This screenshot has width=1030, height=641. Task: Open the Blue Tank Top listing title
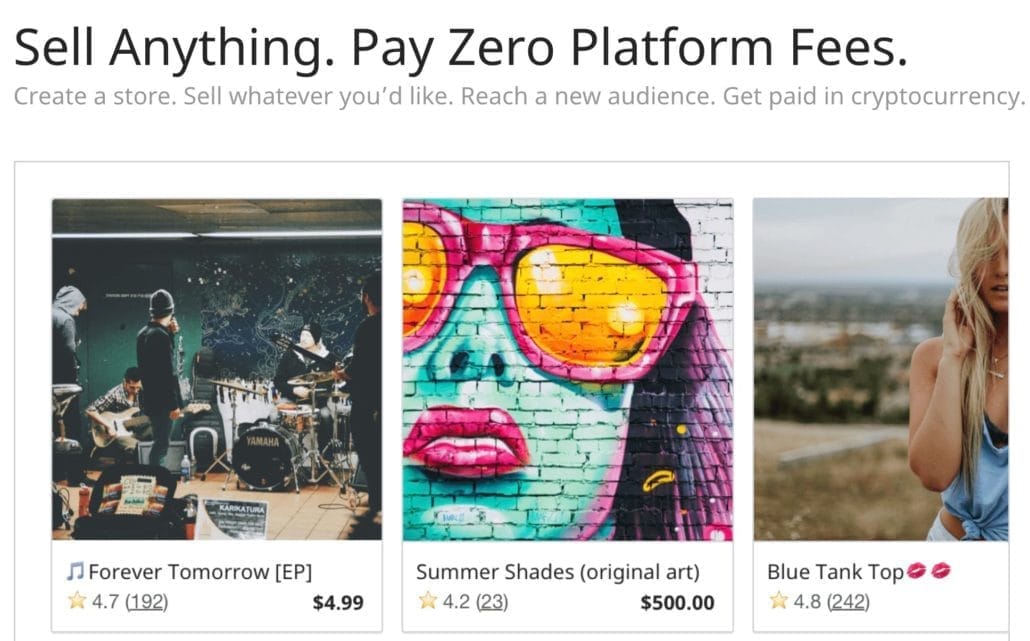point(835,572)
